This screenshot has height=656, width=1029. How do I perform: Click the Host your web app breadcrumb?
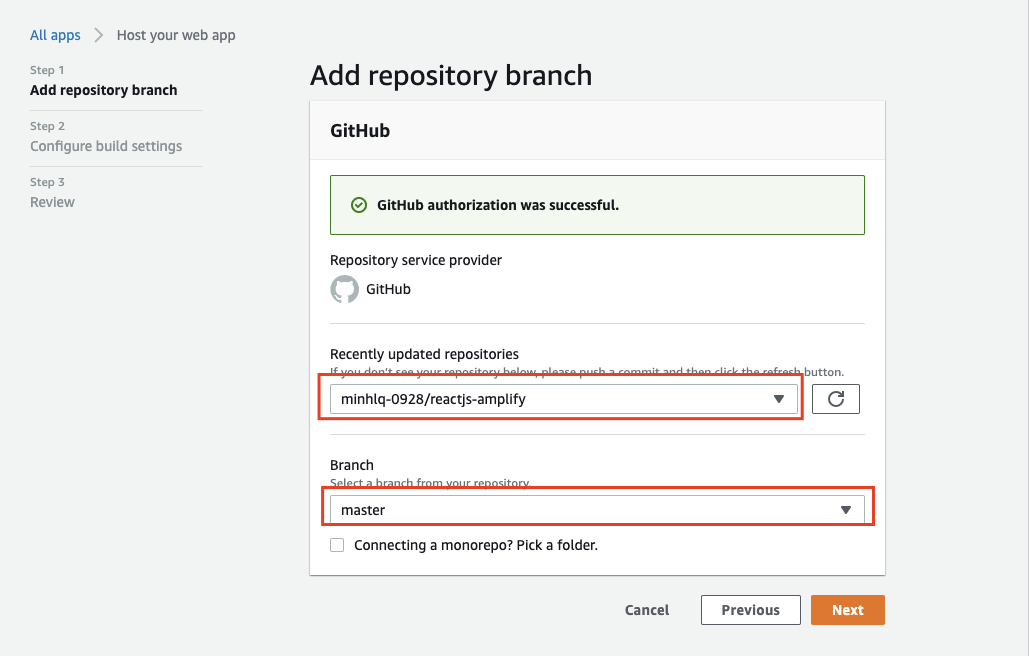tap(176, 35)
